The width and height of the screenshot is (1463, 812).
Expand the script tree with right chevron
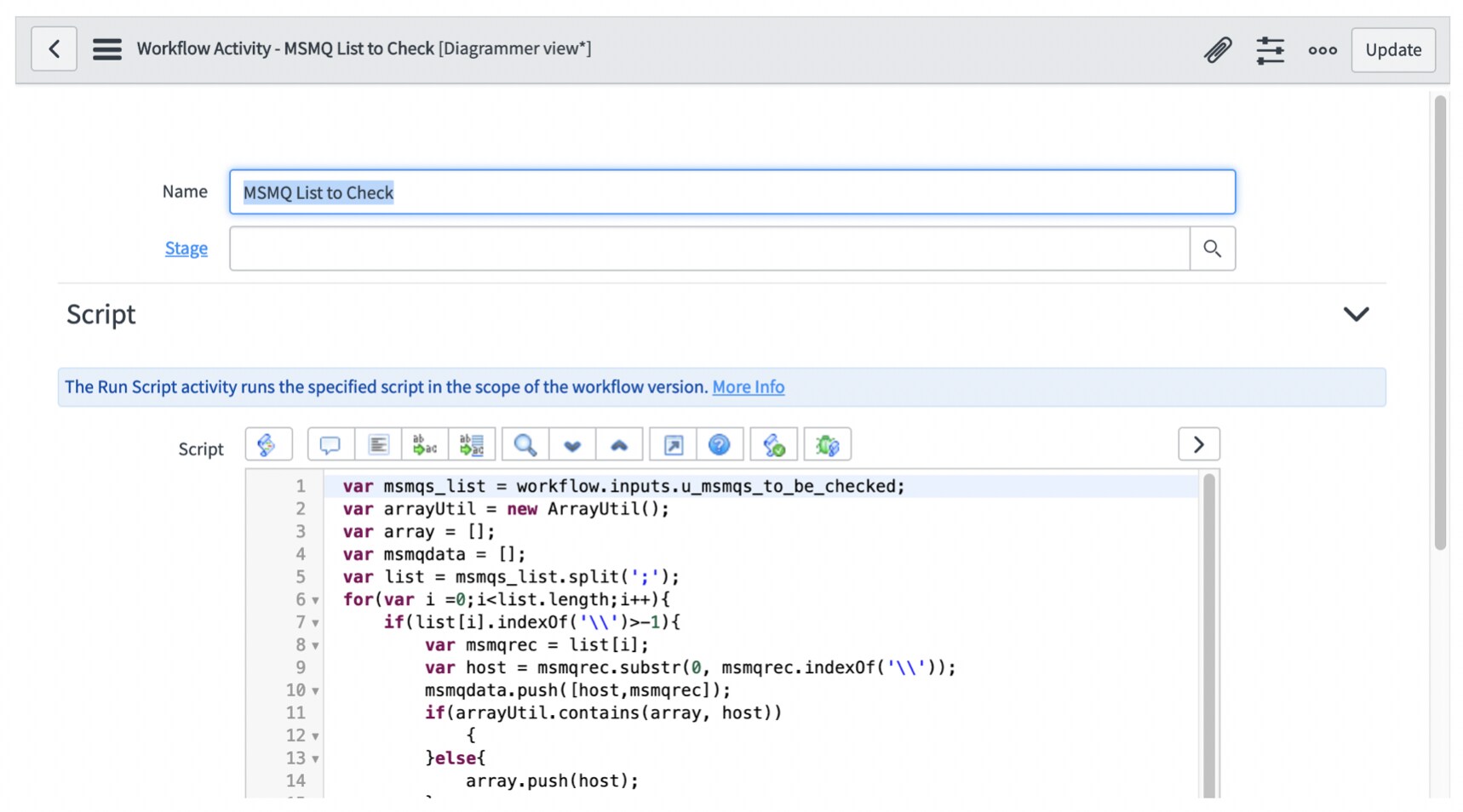pyautogui.click(x=1199, y=444)
